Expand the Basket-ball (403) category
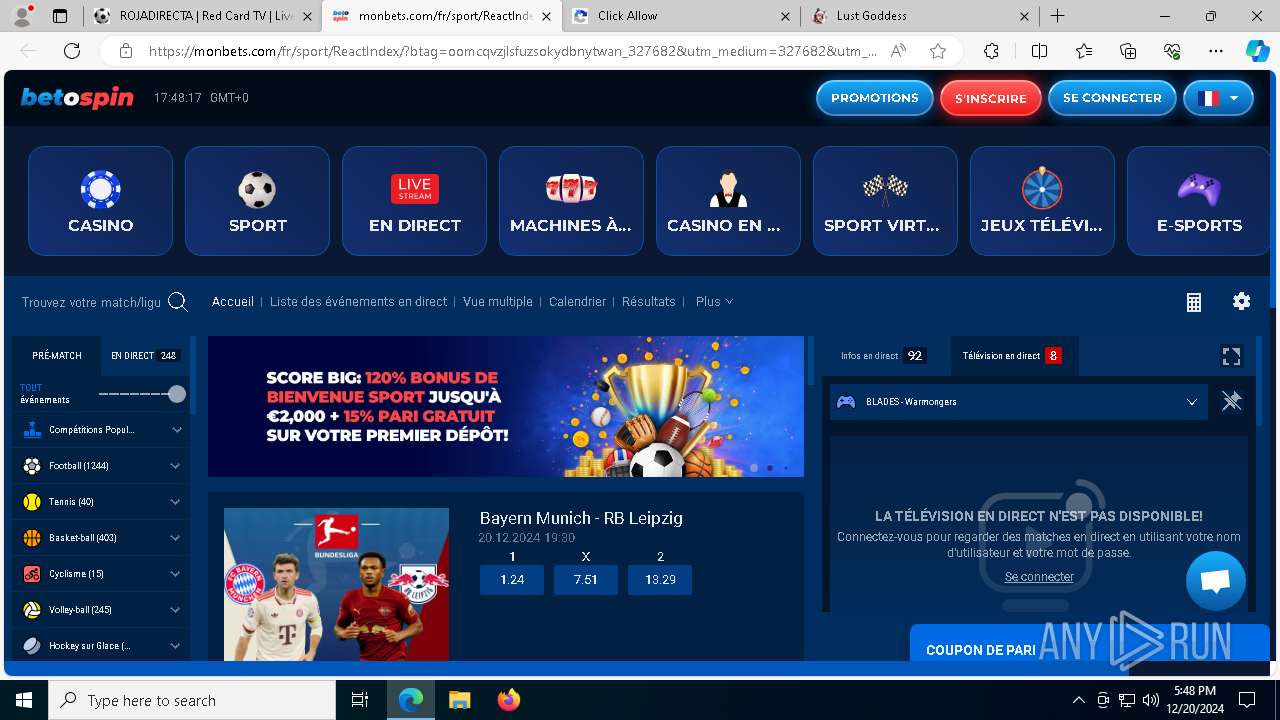 (175, 538)
